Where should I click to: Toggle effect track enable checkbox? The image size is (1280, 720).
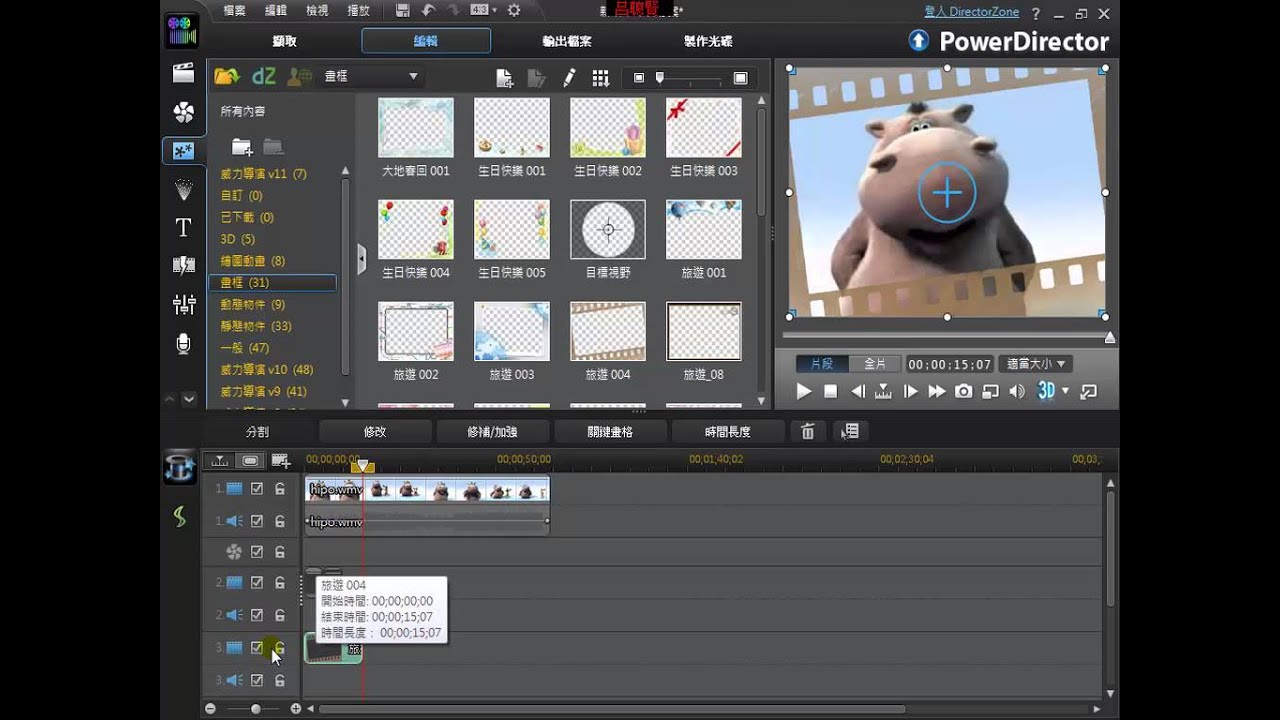pos(257,552)
